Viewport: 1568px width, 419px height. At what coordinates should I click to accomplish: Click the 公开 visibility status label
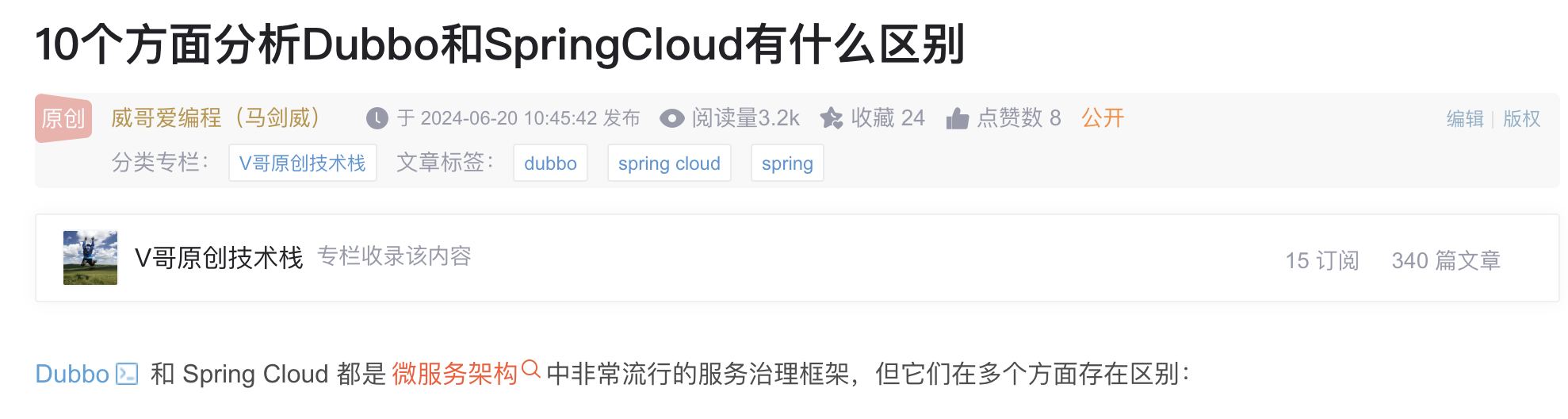tap(1103, 118)
